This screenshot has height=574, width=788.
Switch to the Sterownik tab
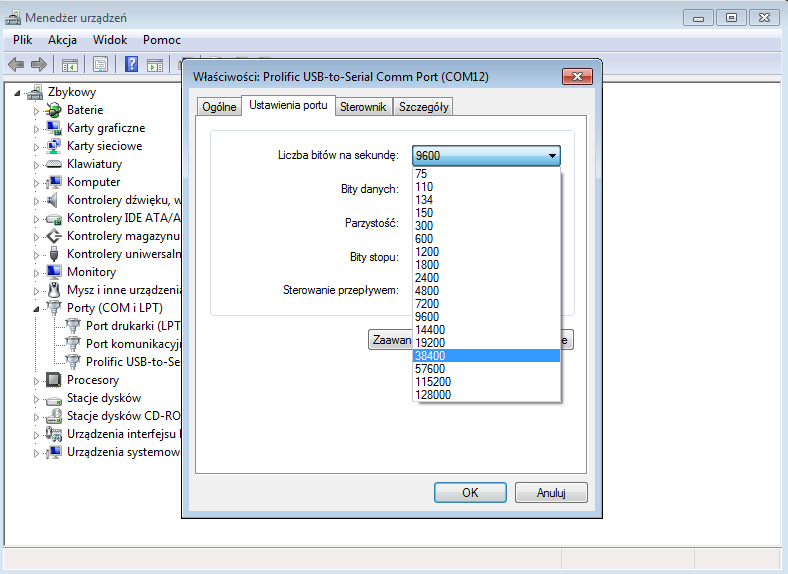(x=363, y=107)
